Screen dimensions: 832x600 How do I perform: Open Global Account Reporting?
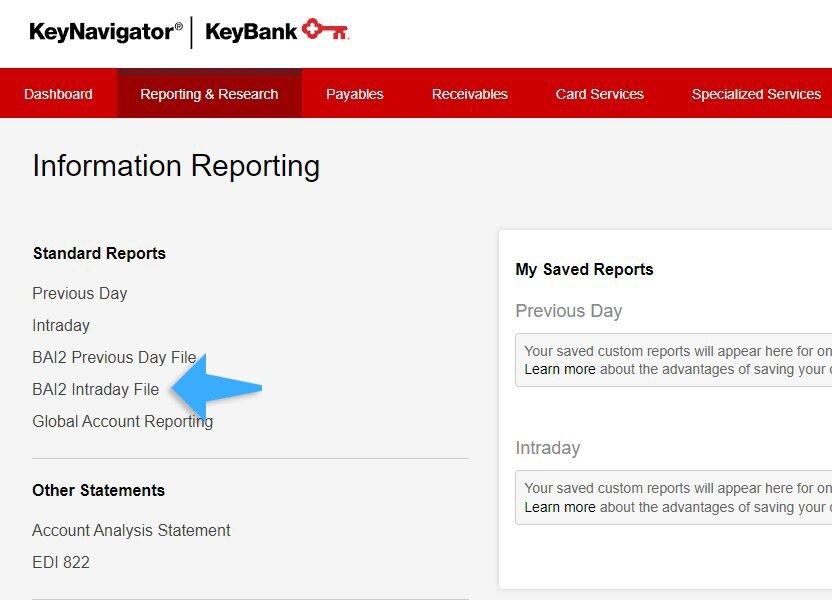(x=122, y=421)
